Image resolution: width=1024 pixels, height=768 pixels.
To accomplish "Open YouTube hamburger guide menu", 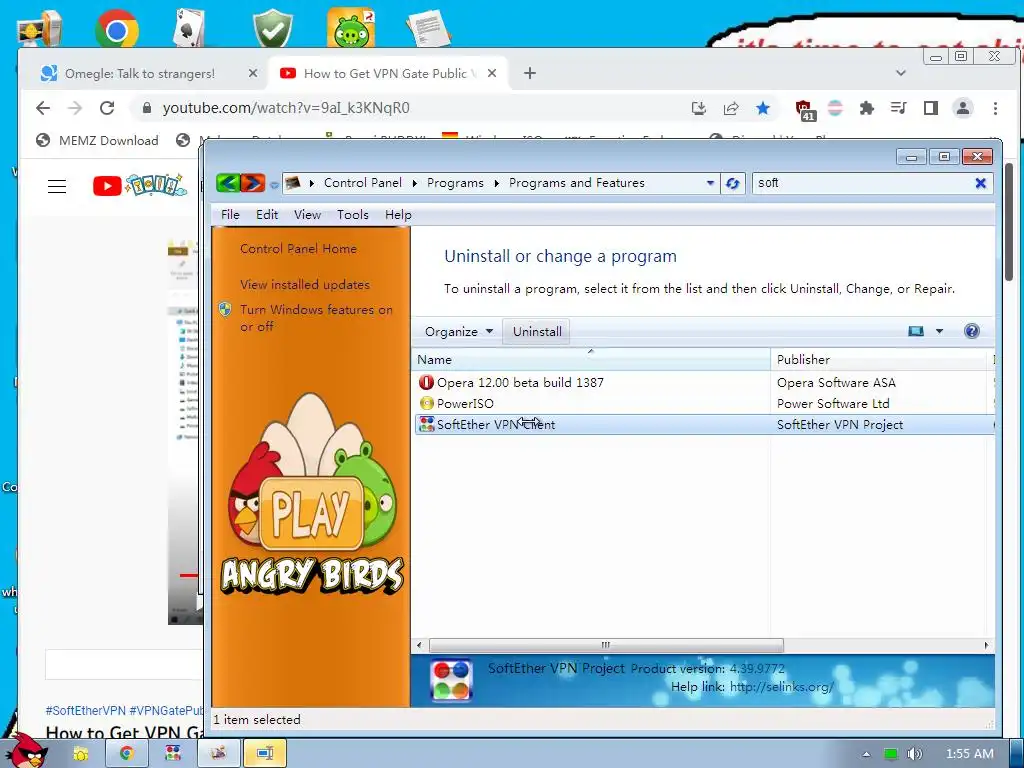I will (x=57, y=187).
